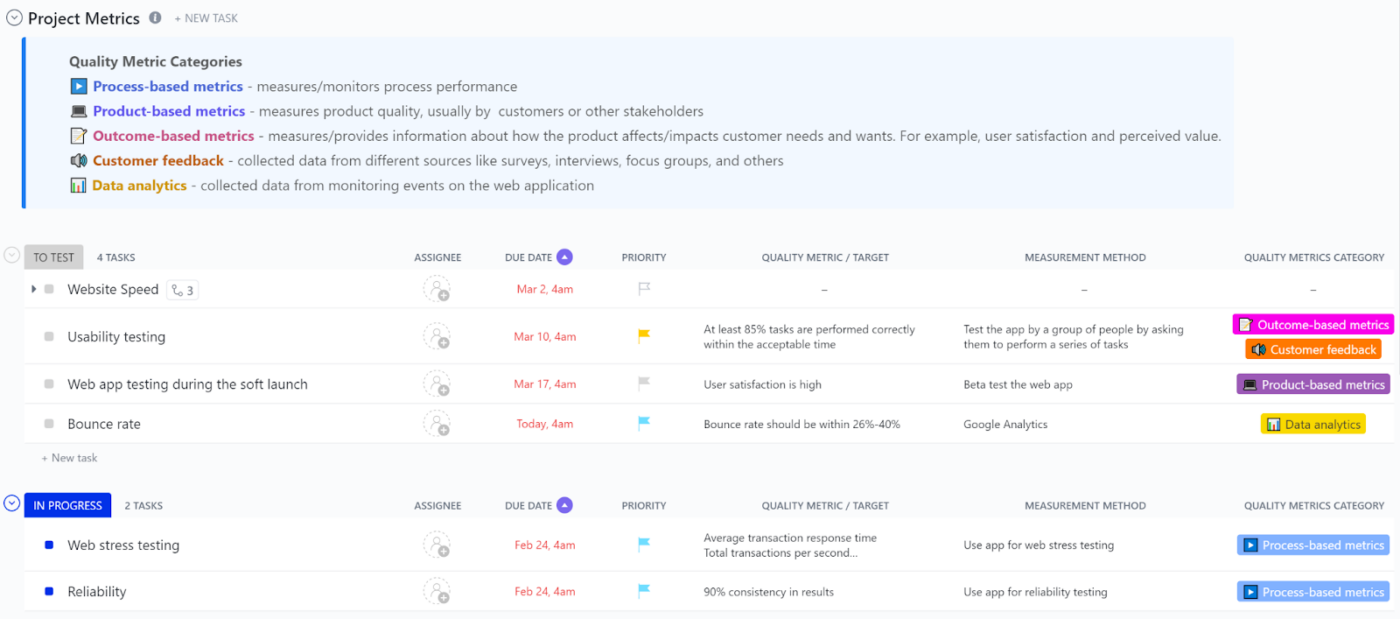Open the Web app testing during soft launch task

coord(187,384)
